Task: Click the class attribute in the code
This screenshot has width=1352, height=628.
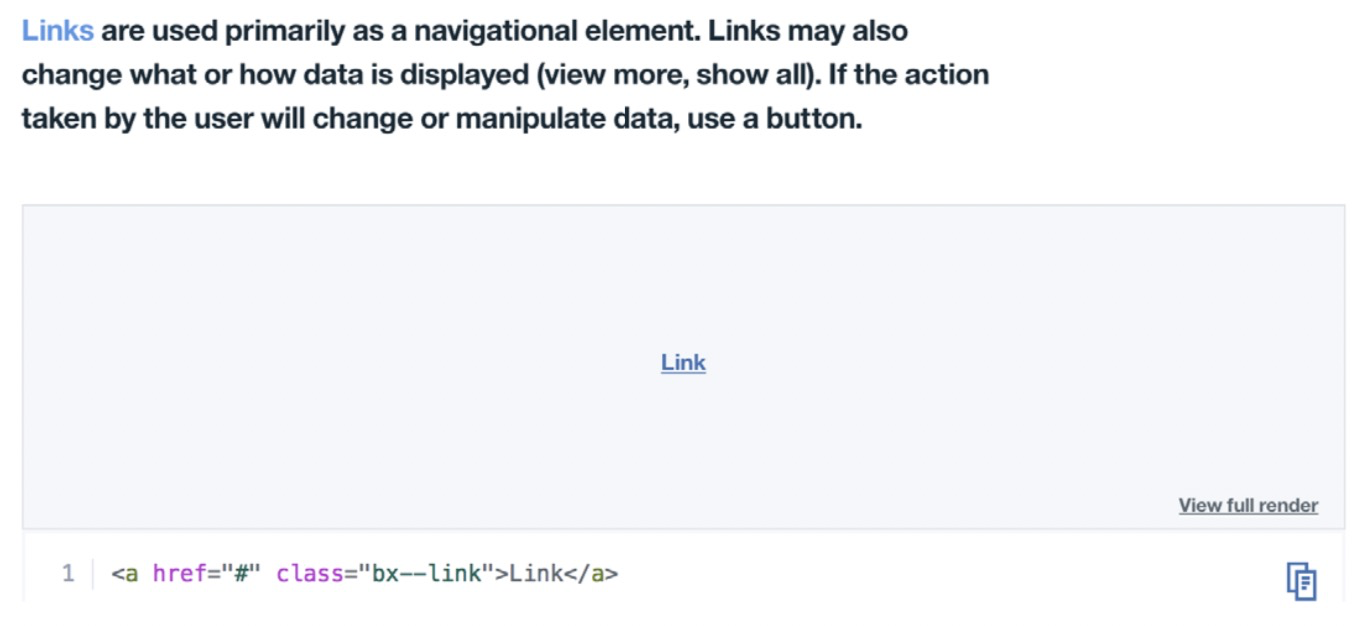Action: [306, 574]
